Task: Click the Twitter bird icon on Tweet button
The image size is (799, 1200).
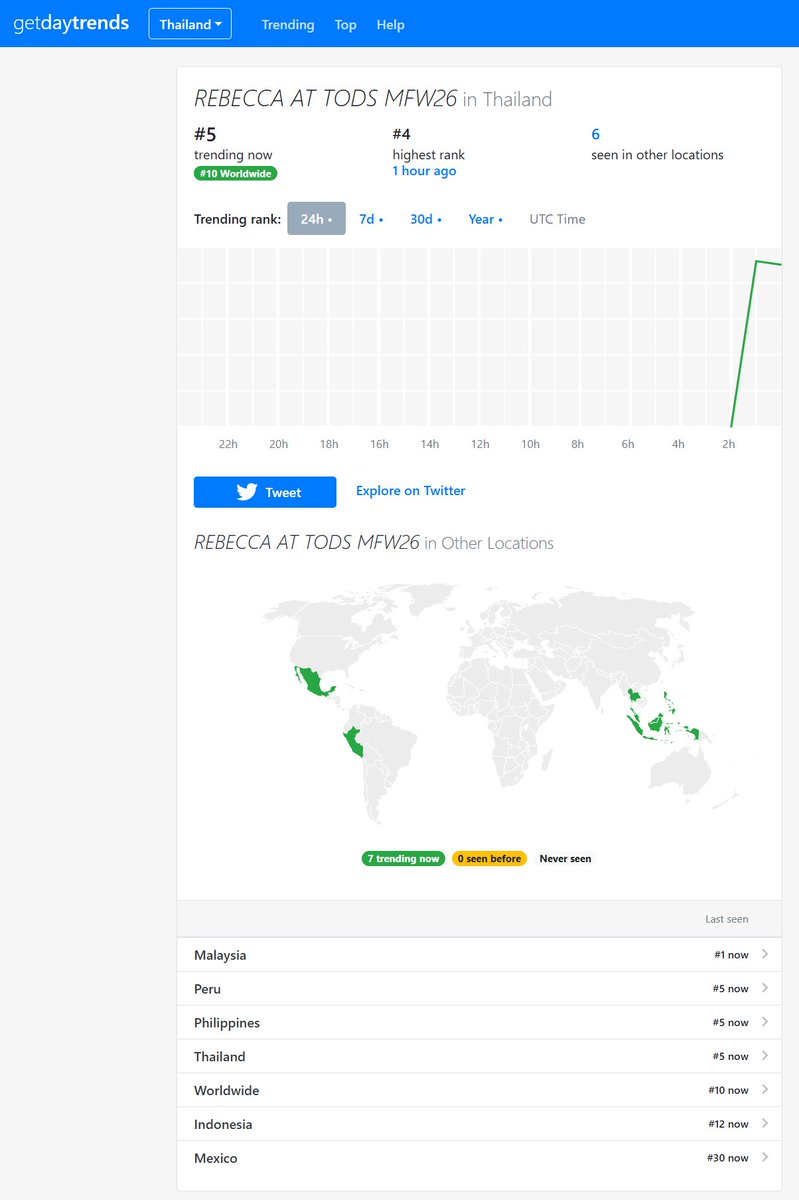Action: point(247,492)
